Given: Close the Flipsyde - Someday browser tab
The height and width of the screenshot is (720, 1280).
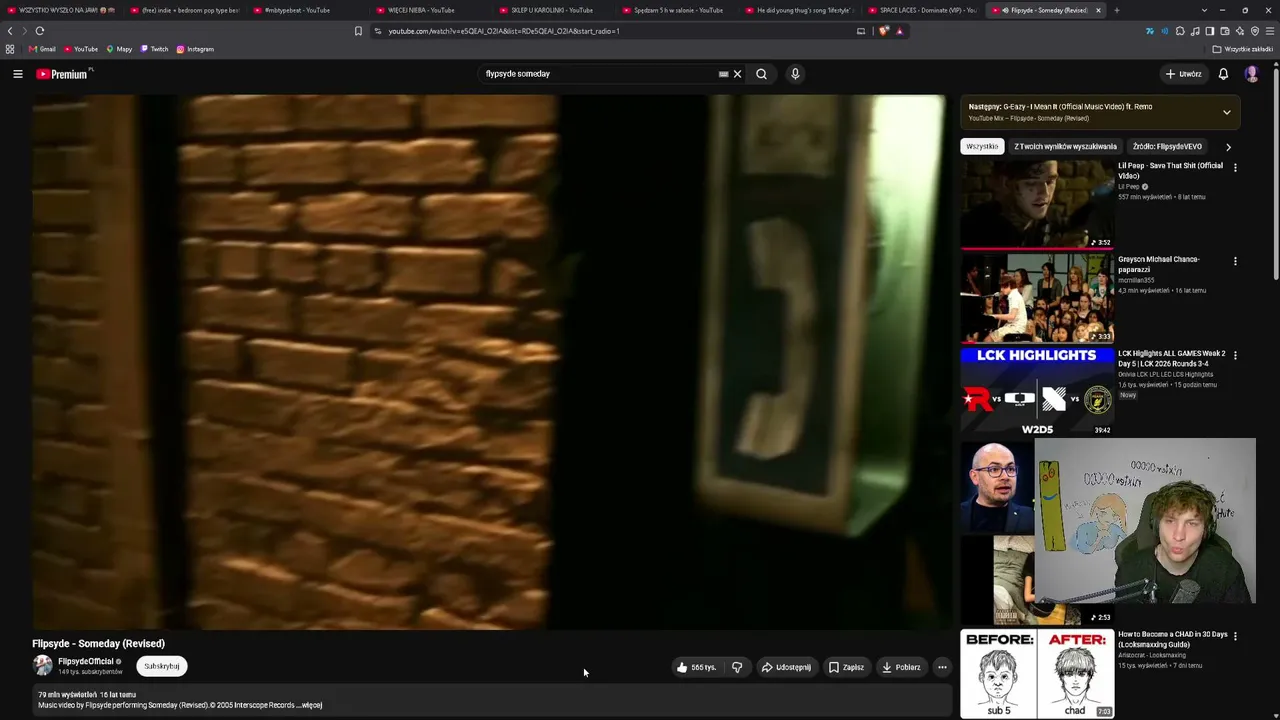Looking at the screenshot, I should tap(1098, 10).
